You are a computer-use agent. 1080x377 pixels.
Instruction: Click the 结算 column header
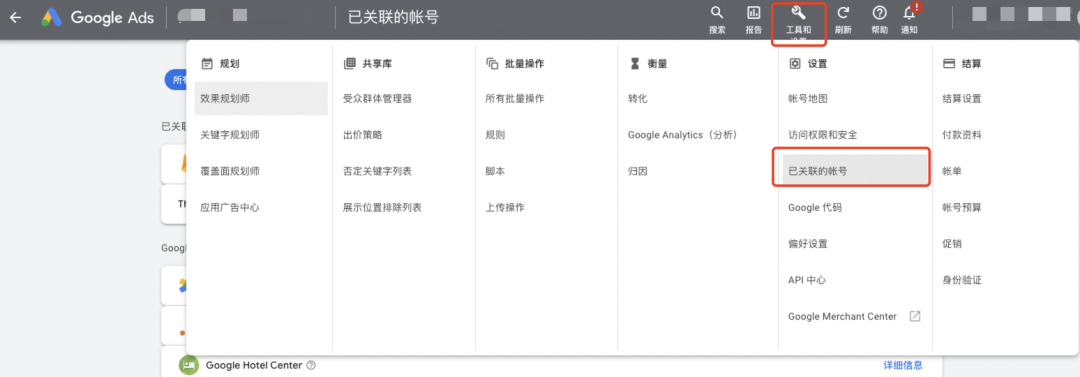(962, 63)
